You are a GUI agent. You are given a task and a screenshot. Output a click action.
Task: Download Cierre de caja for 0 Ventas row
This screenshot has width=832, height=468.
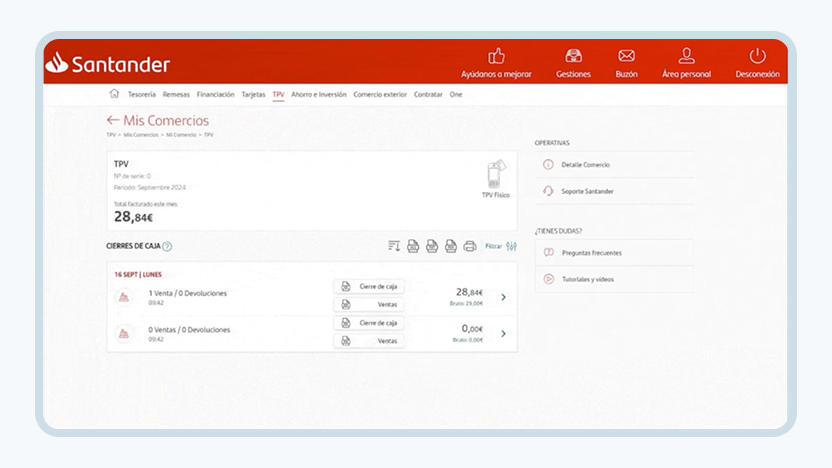369,323
